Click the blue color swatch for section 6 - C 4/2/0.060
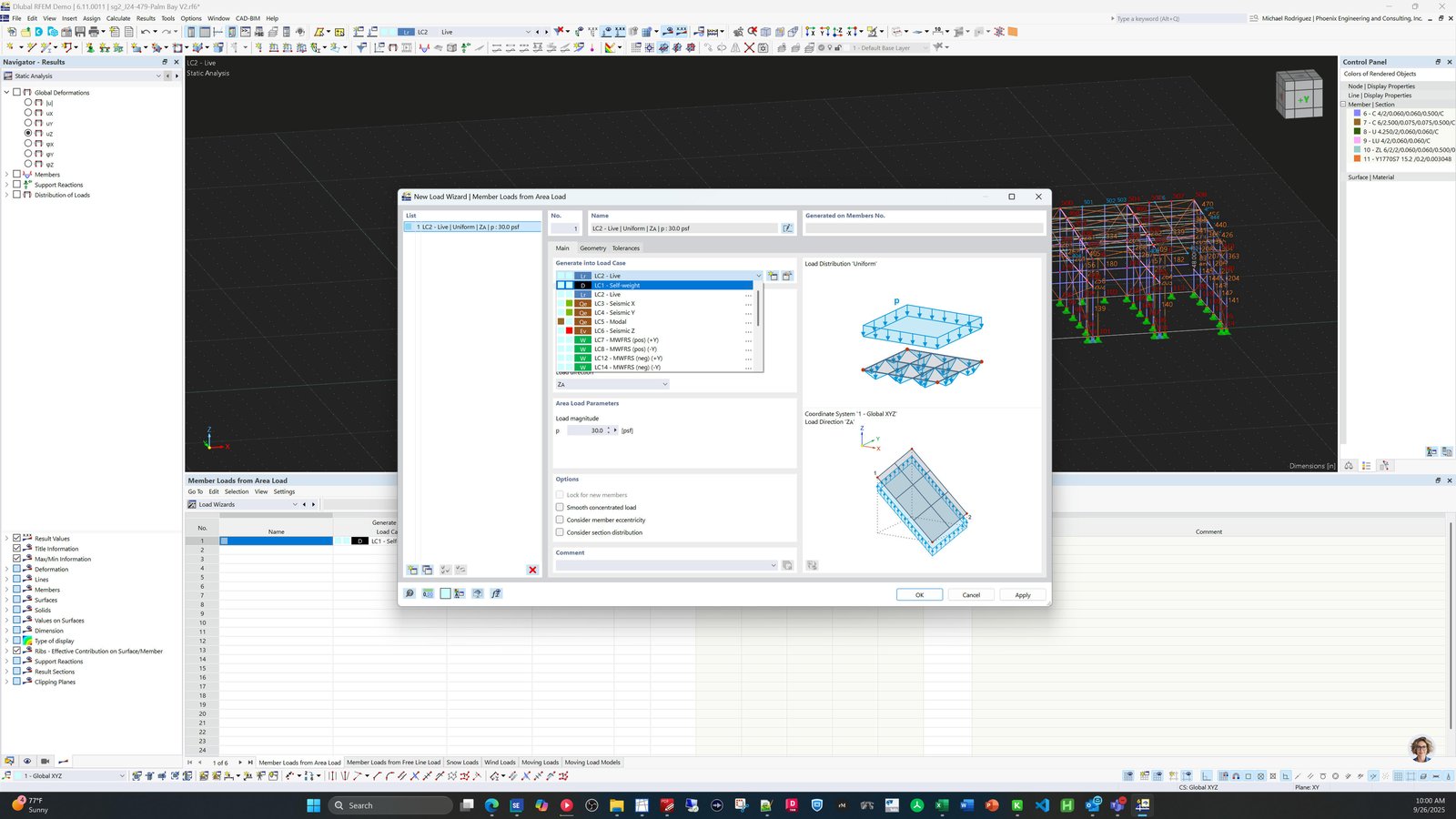1456x819 pixels. pyautogui.click(x=1357, y=114)
